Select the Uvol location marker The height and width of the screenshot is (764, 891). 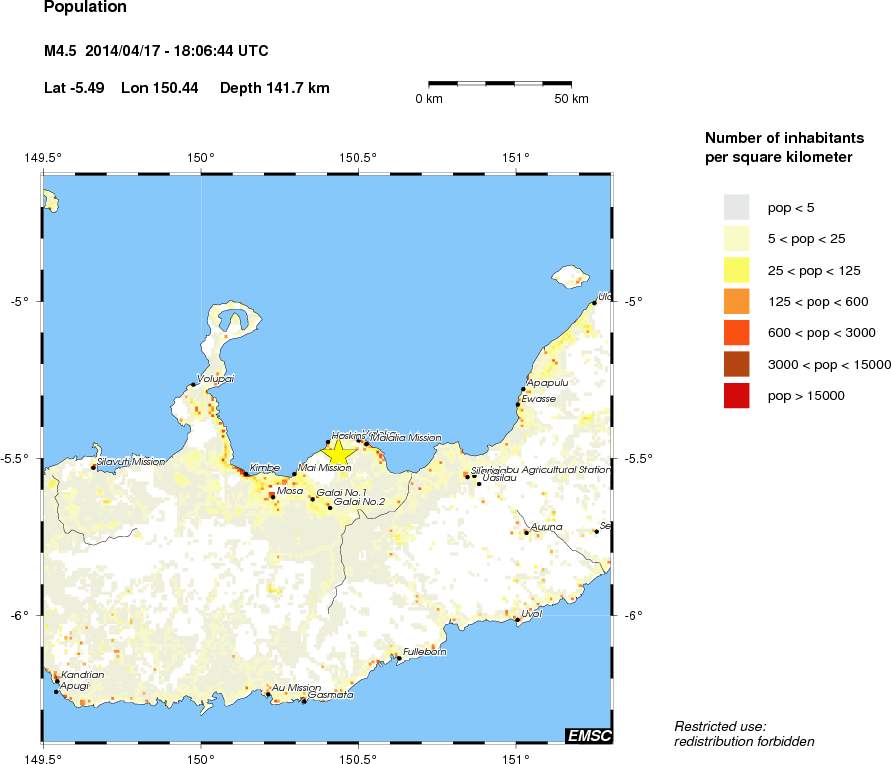tap(517, 620)
